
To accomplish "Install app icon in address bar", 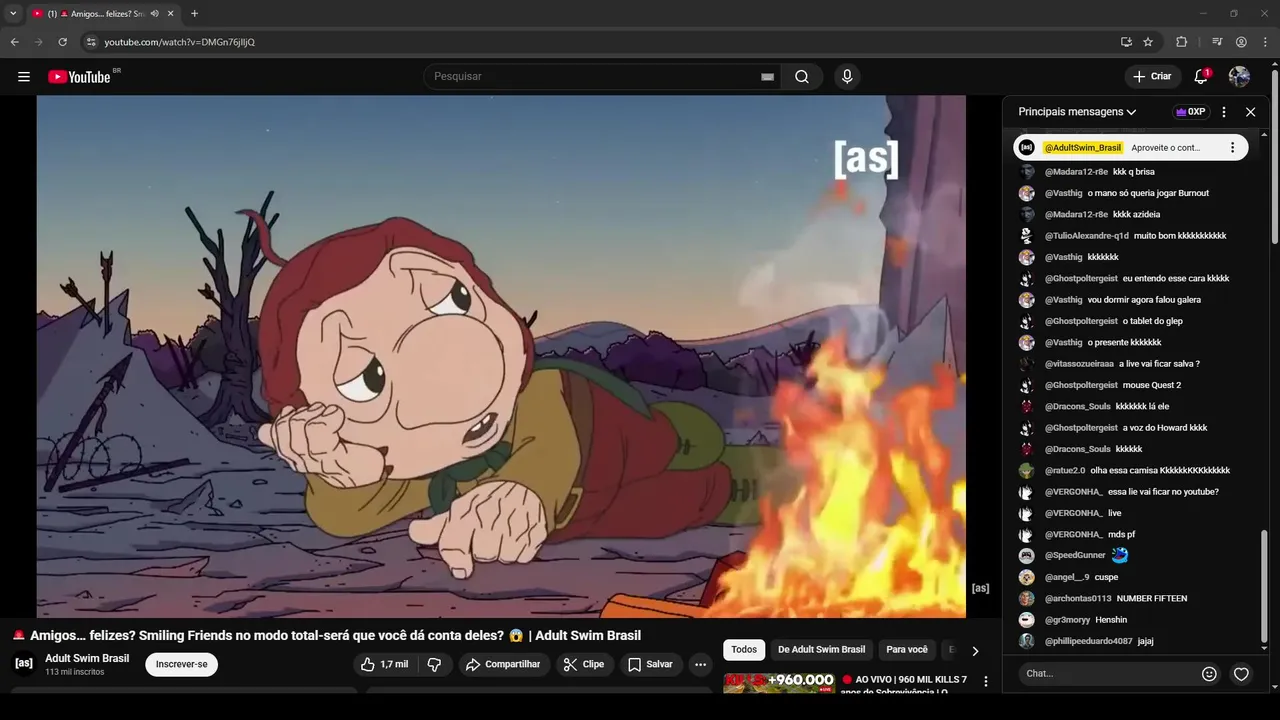I will click(x=1126, y=42).
